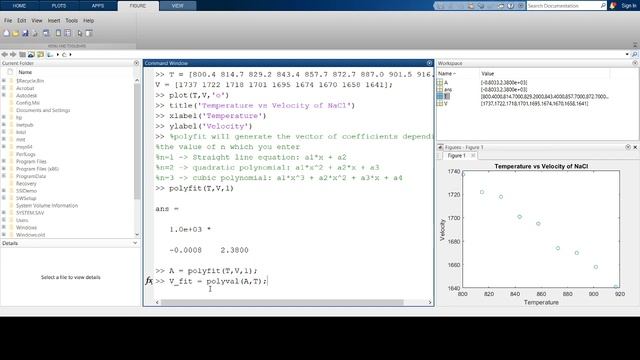Go back with the folder navigation arrow
The height and width of the screenshot is (360, 640).
click(4, 54)
